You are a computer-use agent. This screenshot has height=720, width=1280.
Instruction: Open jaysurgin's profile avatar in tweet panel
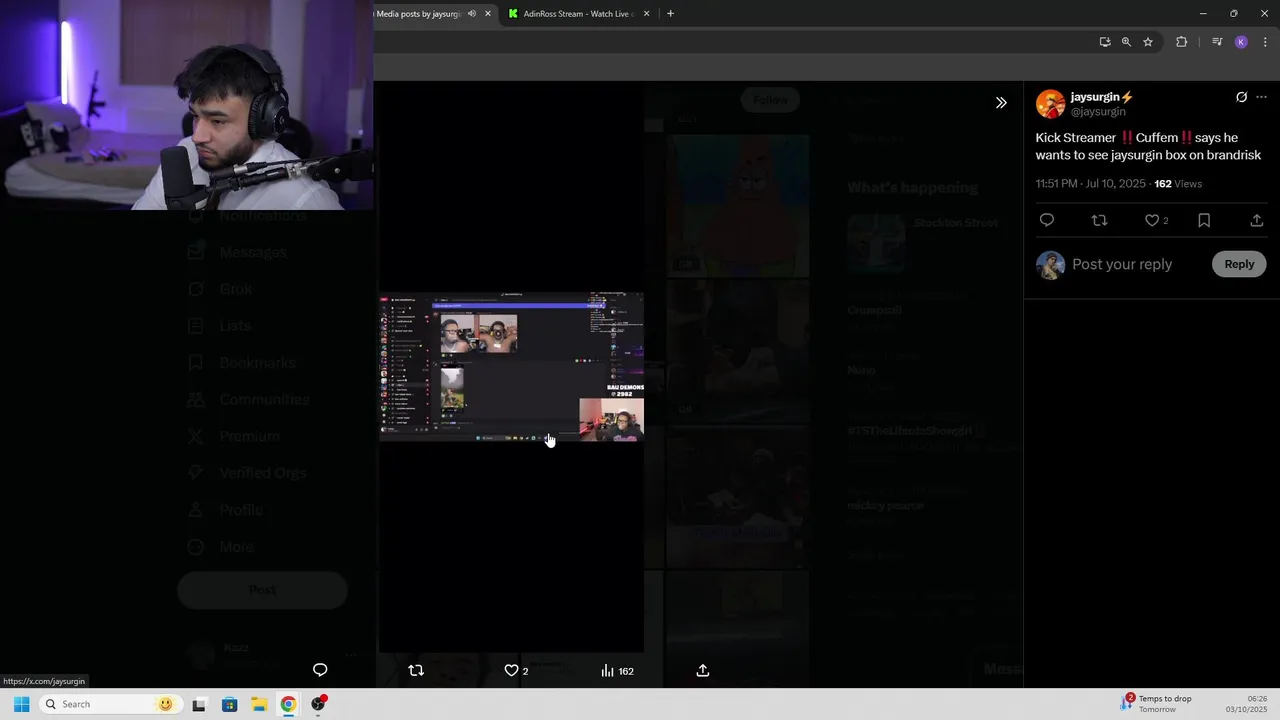click(1050, 104)
